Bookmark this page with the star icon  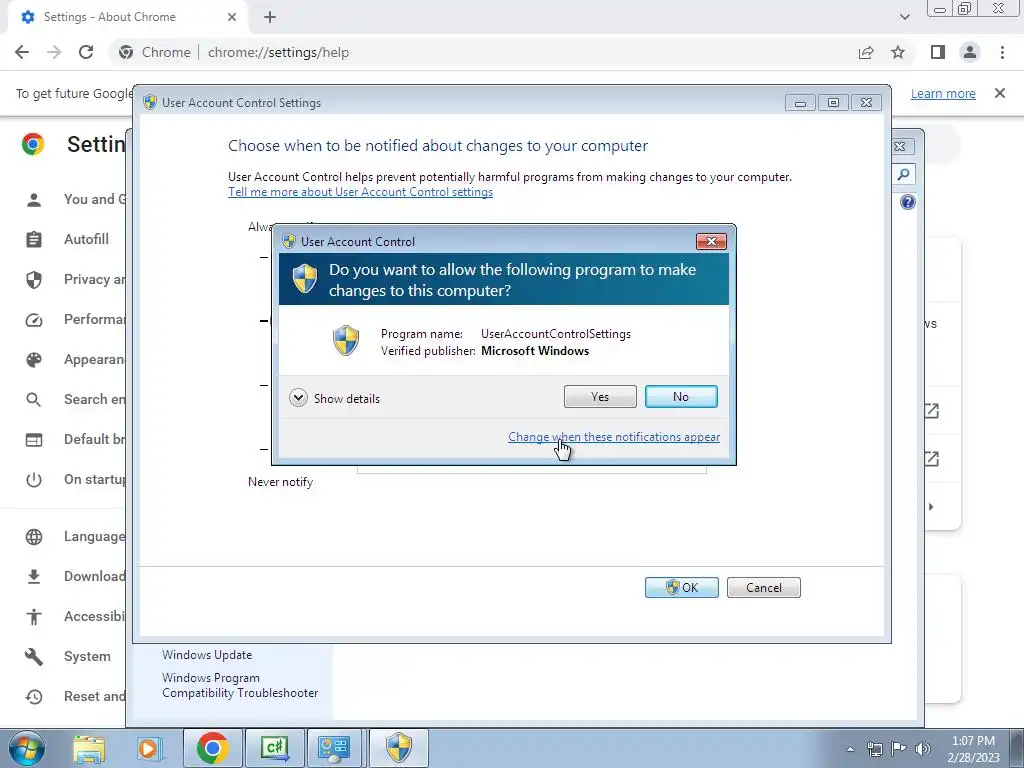click(898, 52)
